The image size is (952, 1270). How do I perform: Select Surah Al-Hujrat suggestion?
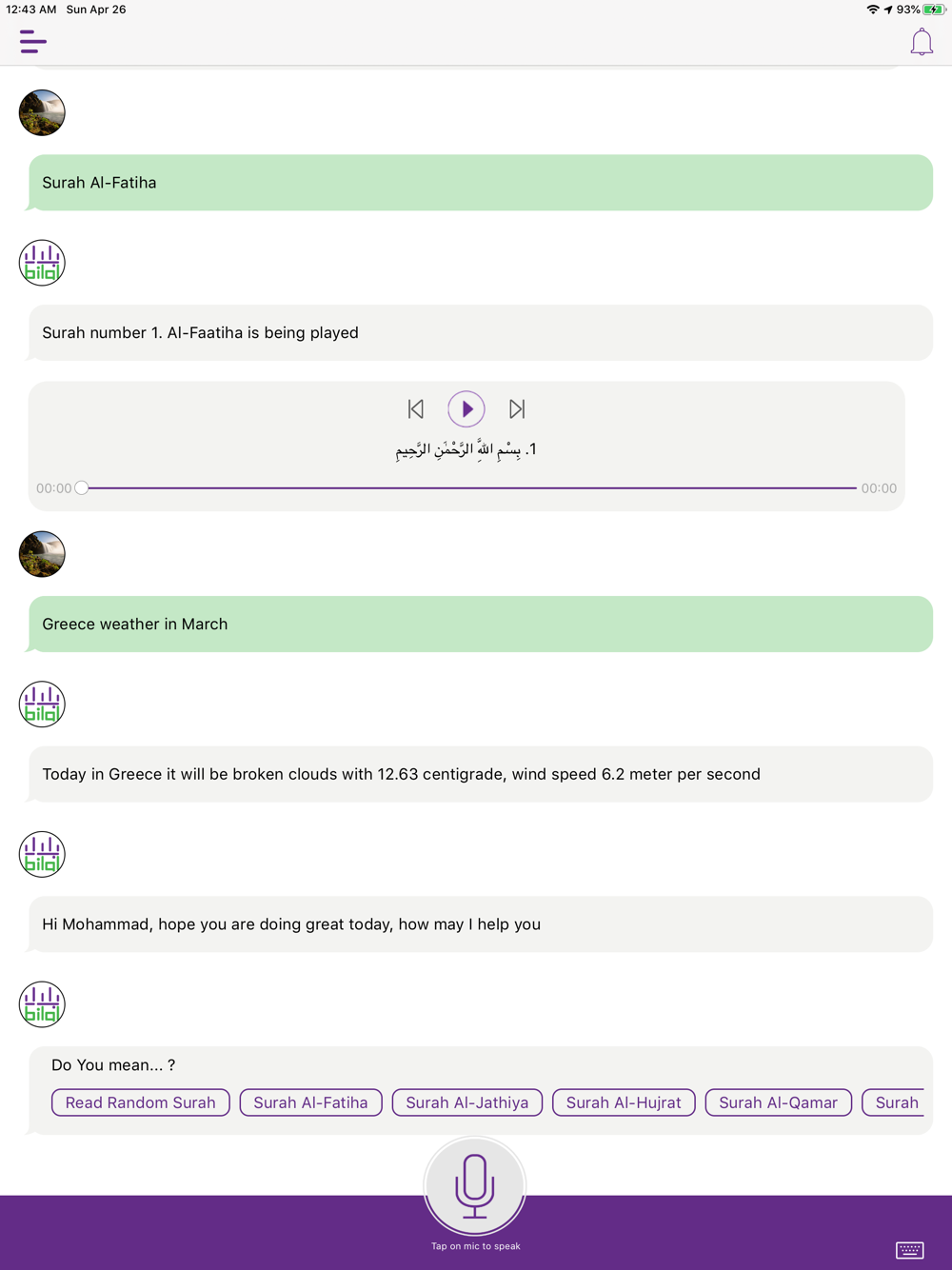pos(624,1102)
